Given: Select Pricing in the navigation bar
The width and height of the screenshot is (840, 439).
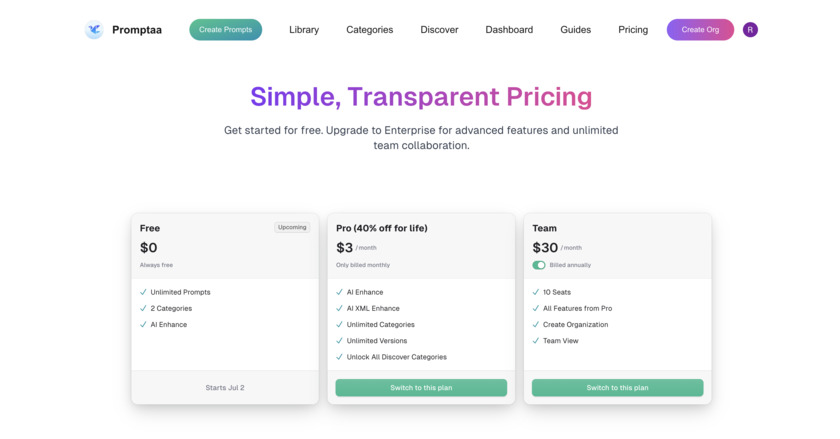Looking at the screenshot, I should pyautogui.click(x=633, y=30).
